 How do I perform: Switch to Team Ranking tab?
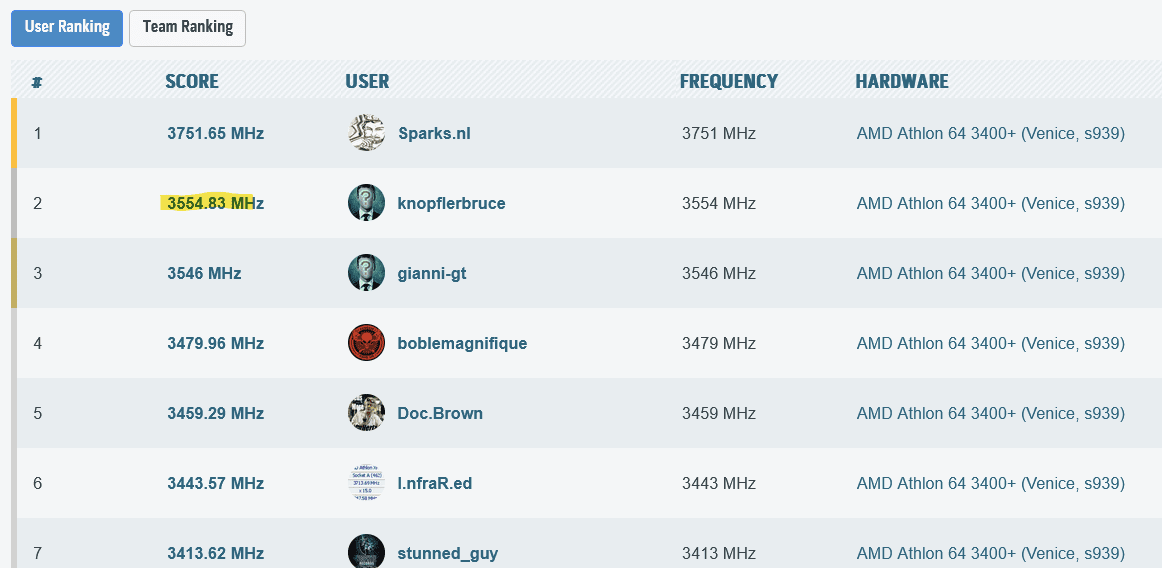coord(187,28)
